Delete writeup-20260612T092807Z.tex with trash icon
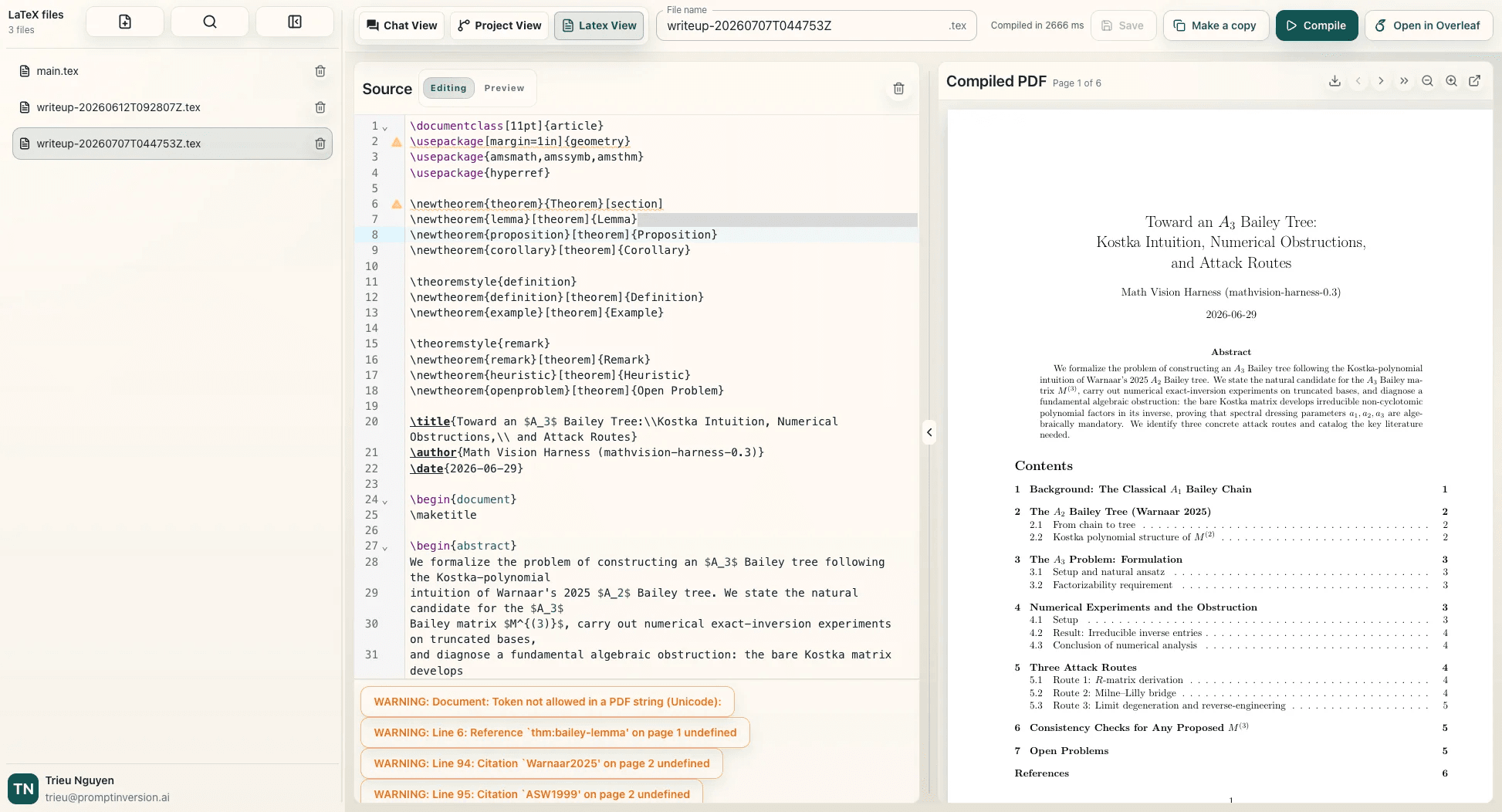 click(320, 107)
